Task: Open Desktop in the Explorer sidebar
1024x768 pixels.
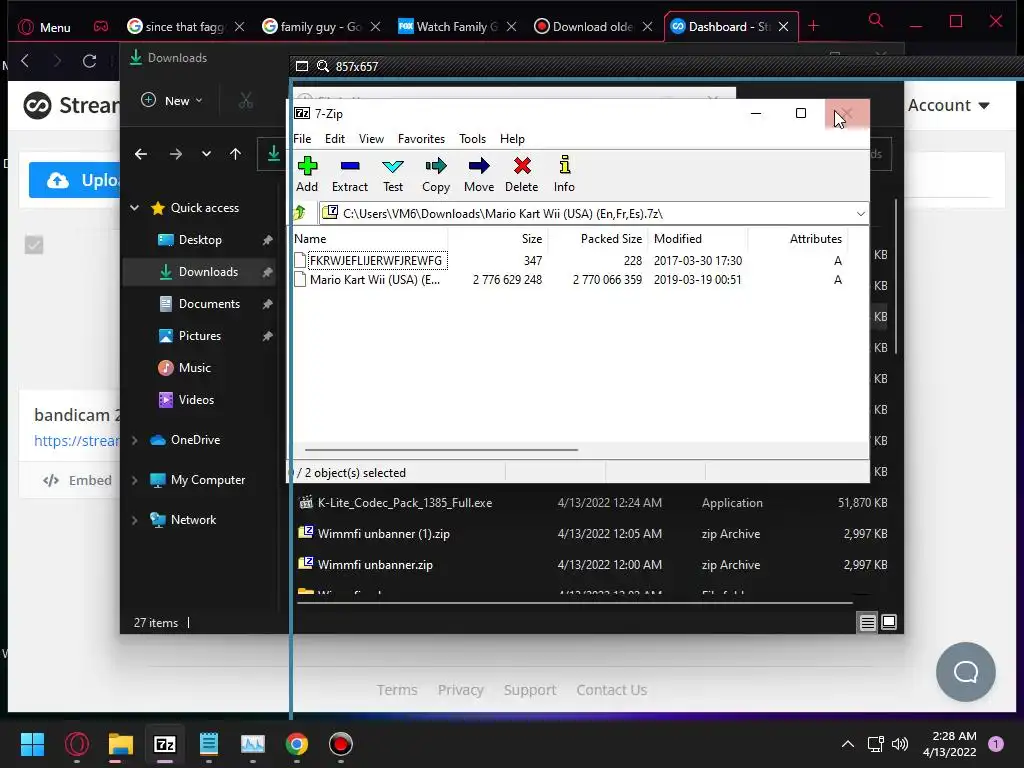Action: [200, 240]
